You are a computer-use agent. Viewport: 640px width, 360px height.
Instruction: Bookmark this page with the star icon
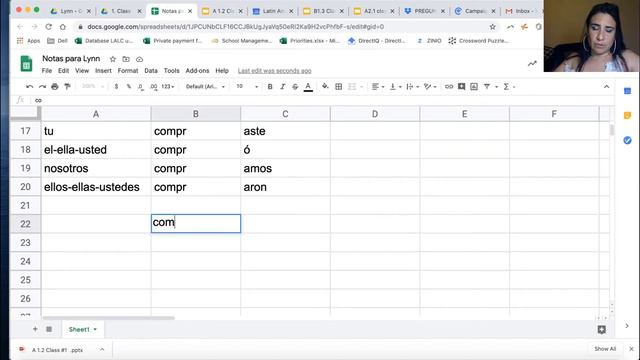click(x=492, y=27)
